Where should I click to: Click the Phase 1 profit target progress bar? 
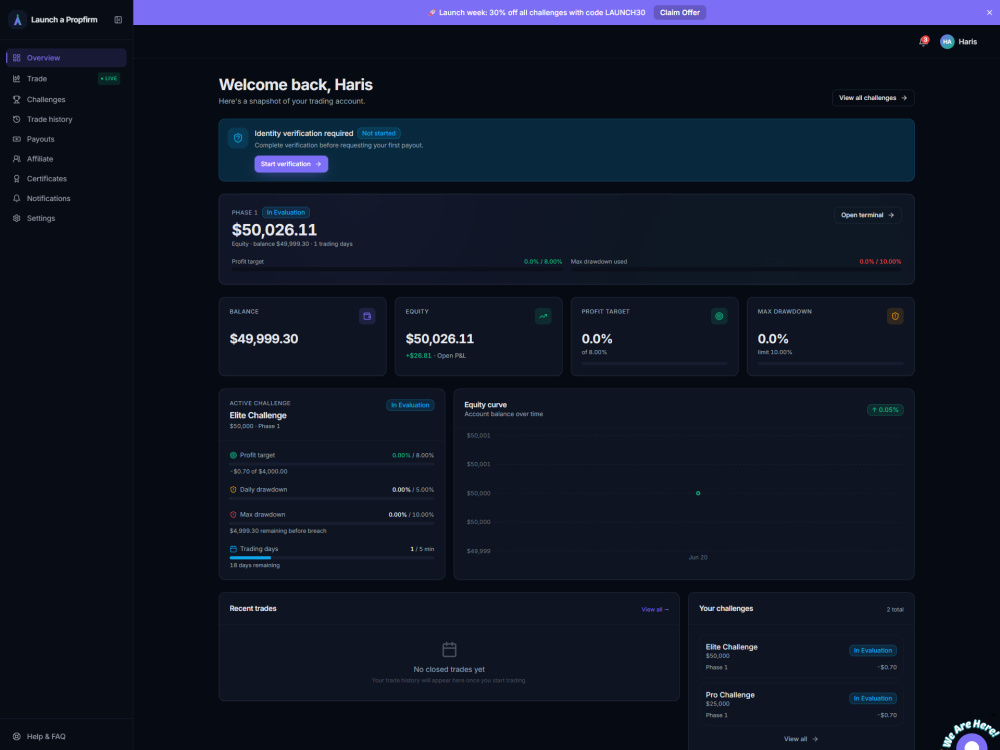tap(397, 269)
